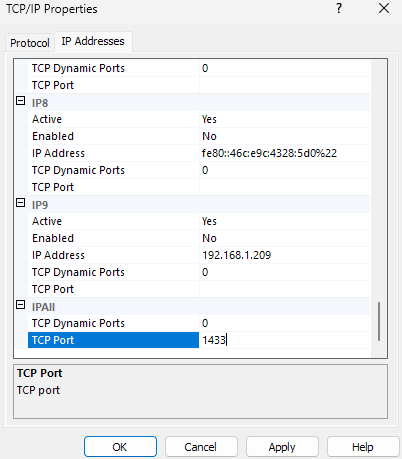Select IP9 TCP Dynamic Ports row
Image resolution: width=402 pixels, height=459 pixels.
199,272
